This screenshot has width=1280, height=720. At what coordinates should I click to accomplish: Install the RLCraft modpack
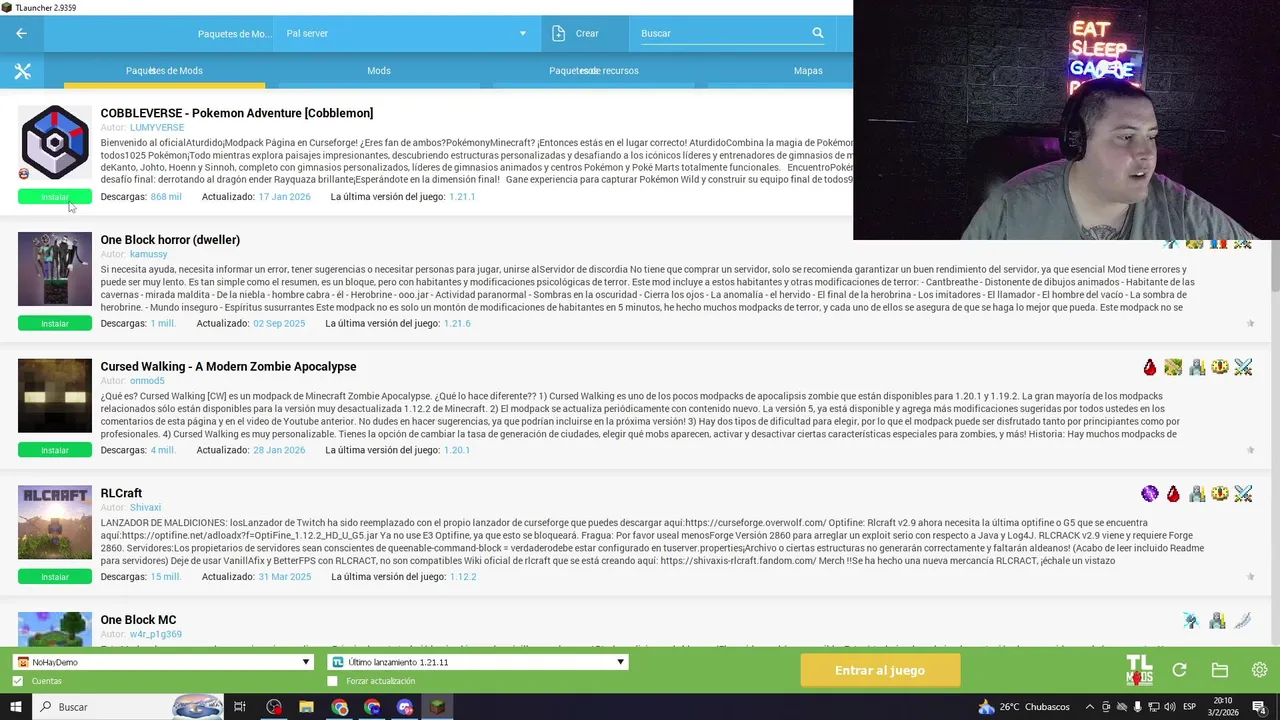55,577
